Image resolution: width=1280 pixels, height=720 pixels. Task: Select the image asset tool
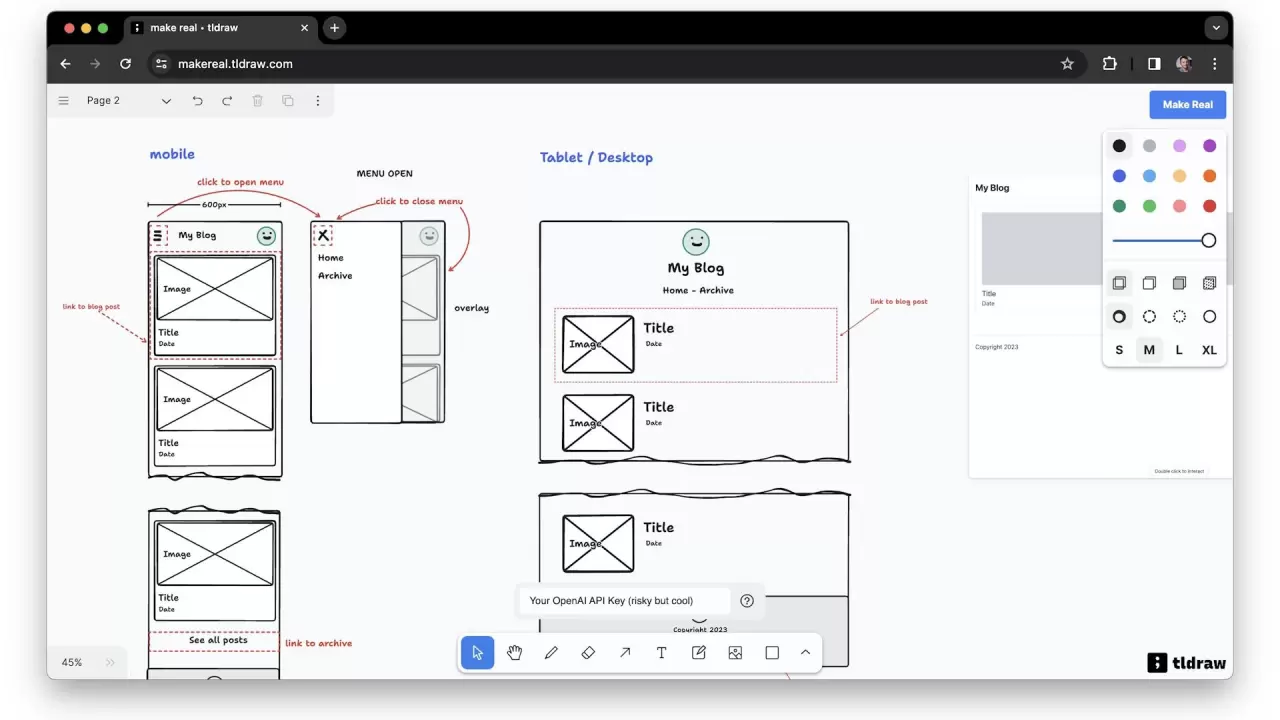(735, 653)
